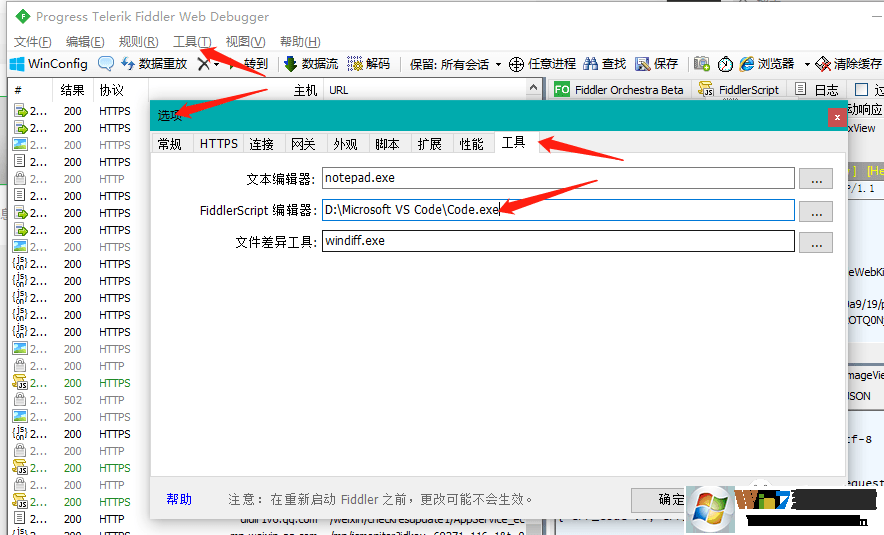
Task: Switch to 连接 tab
Action: click(262, 144)
